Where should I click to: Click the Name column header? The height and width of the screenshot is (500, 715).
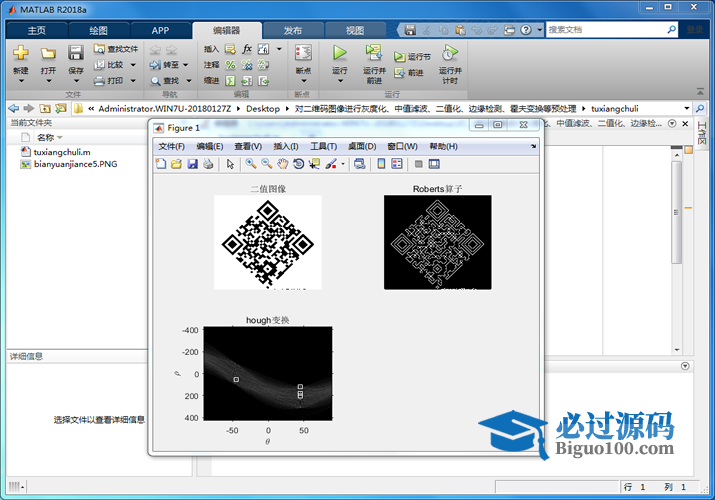coord(46,137)
